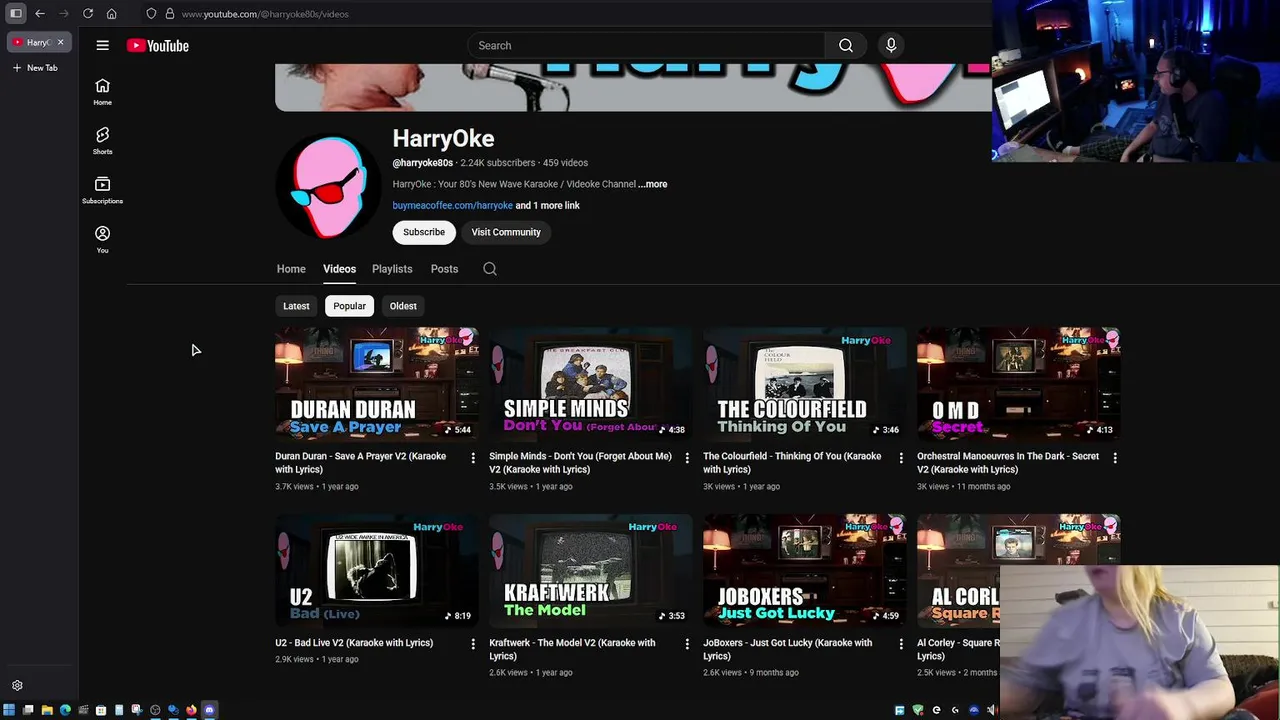
Task: Sort videos by Popular chip
Action: coord(349,306)
